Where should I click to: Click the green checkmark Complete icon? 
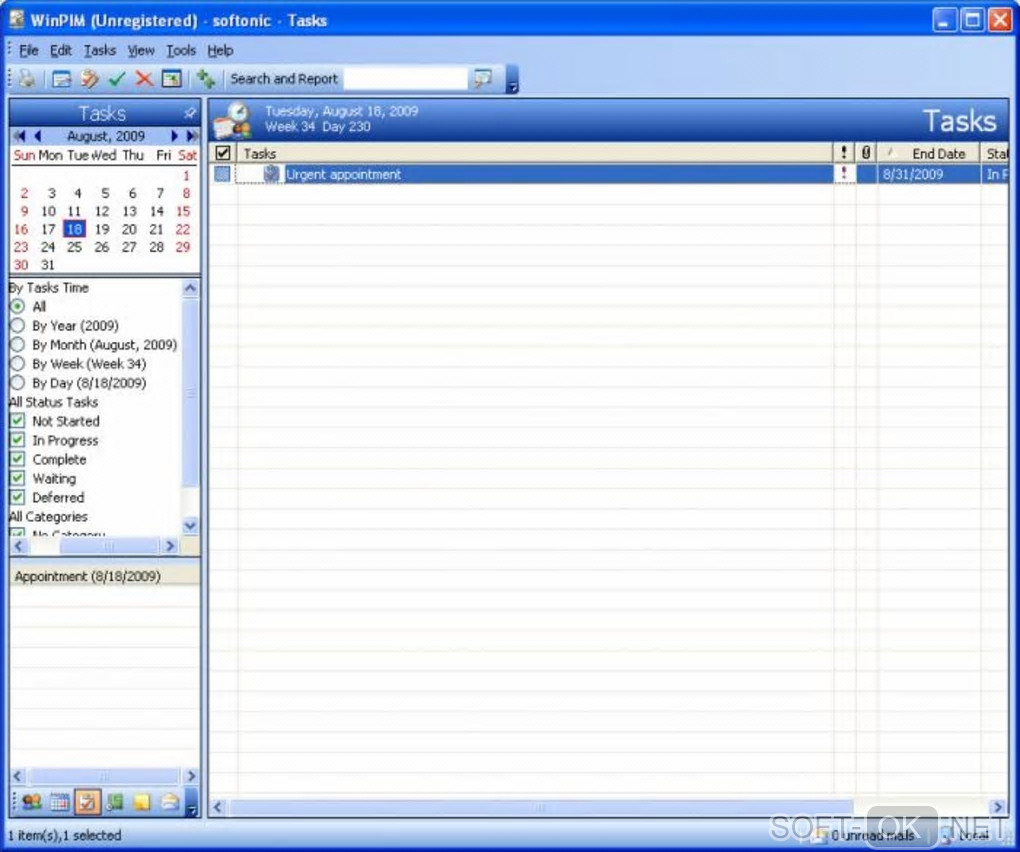117,79
